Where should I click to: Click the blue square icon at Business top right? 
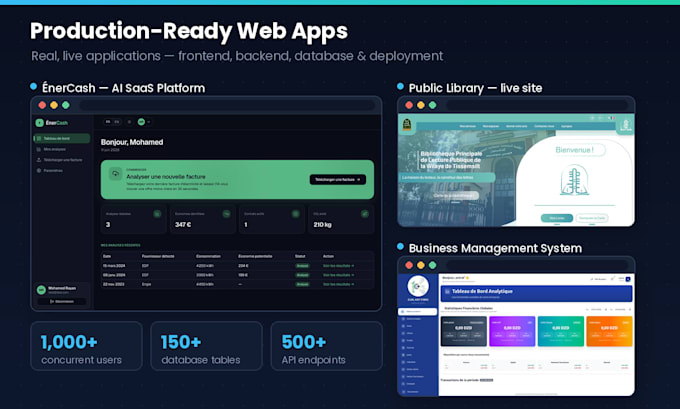628,279
